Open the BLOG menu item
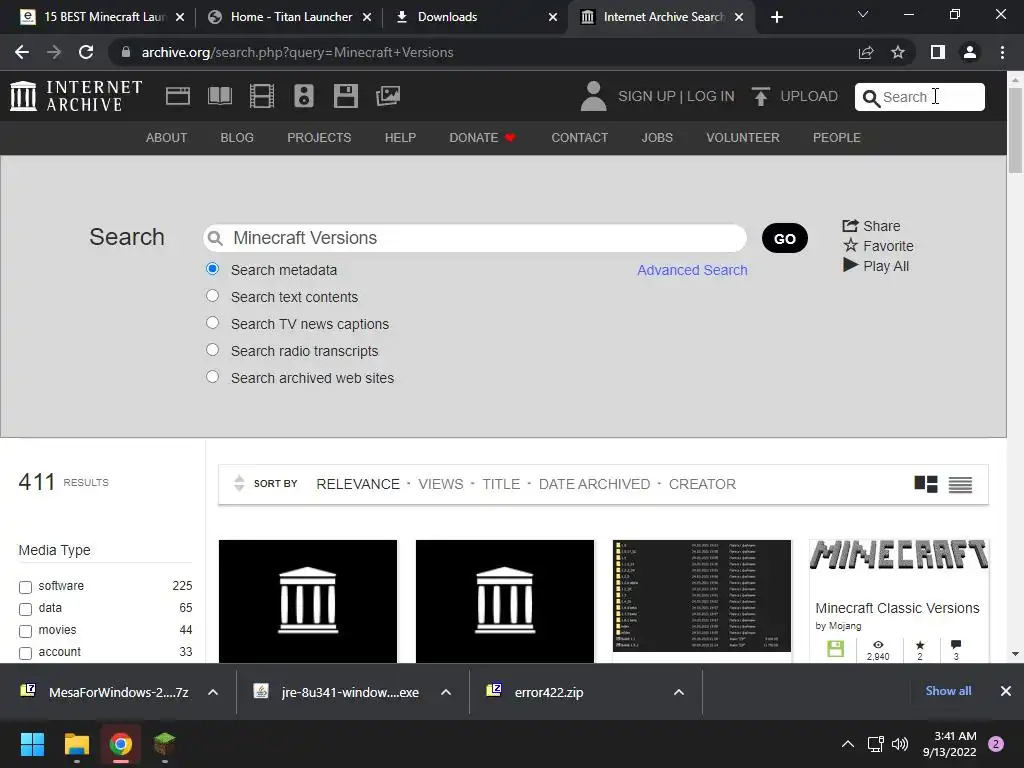Screen dimensions: 1024x768 237,138
